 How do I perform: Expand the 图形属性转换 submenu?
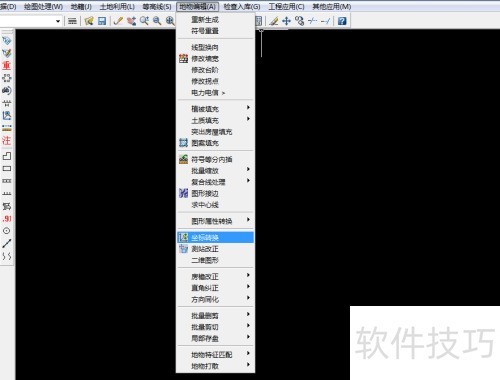[215, 221]
